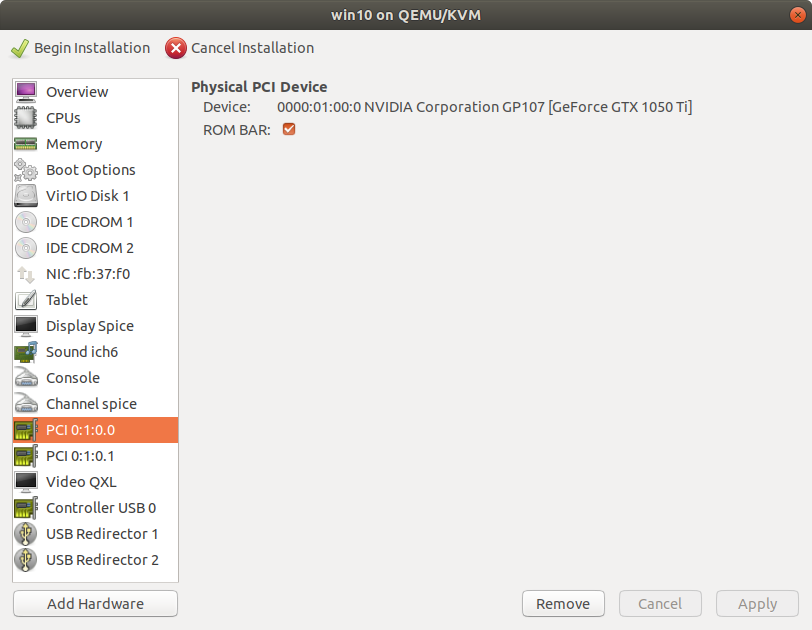Click the VirtIO Disk 1 drive icon
This screenshot has height=630, width=812.
pos(26,196)
